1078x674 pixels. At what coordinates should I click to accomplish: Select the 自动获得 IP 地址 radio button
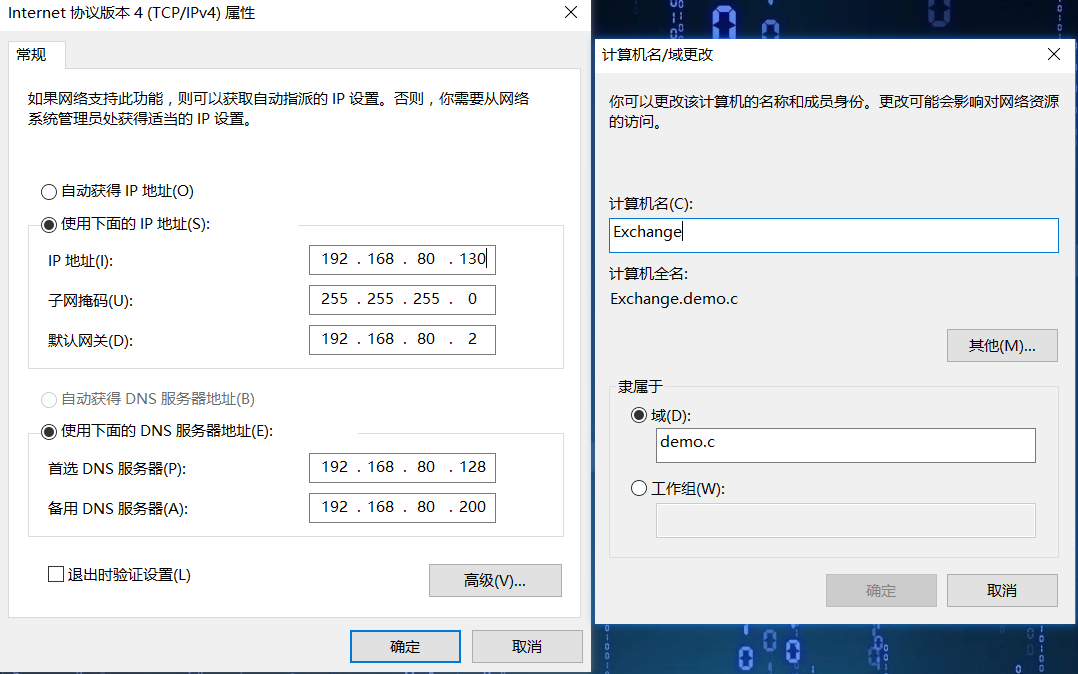[49, 191]
